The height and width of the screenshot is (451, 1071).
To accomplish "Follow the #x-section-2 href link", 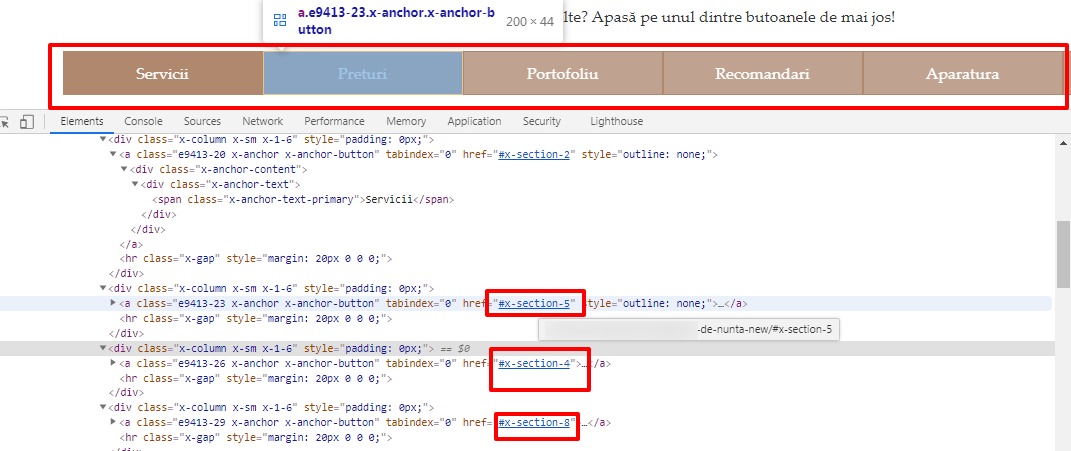I will click(x=534, y=154).
